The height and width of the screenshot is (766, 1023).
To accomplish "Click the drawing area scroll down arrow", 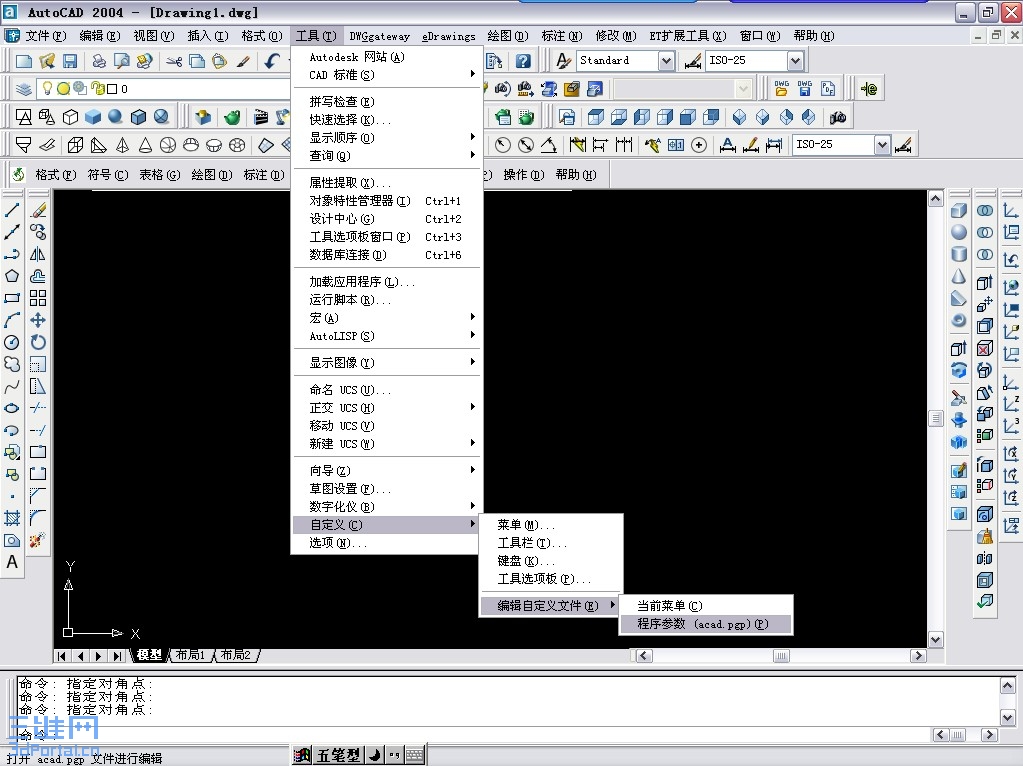I will coord(936,640).
